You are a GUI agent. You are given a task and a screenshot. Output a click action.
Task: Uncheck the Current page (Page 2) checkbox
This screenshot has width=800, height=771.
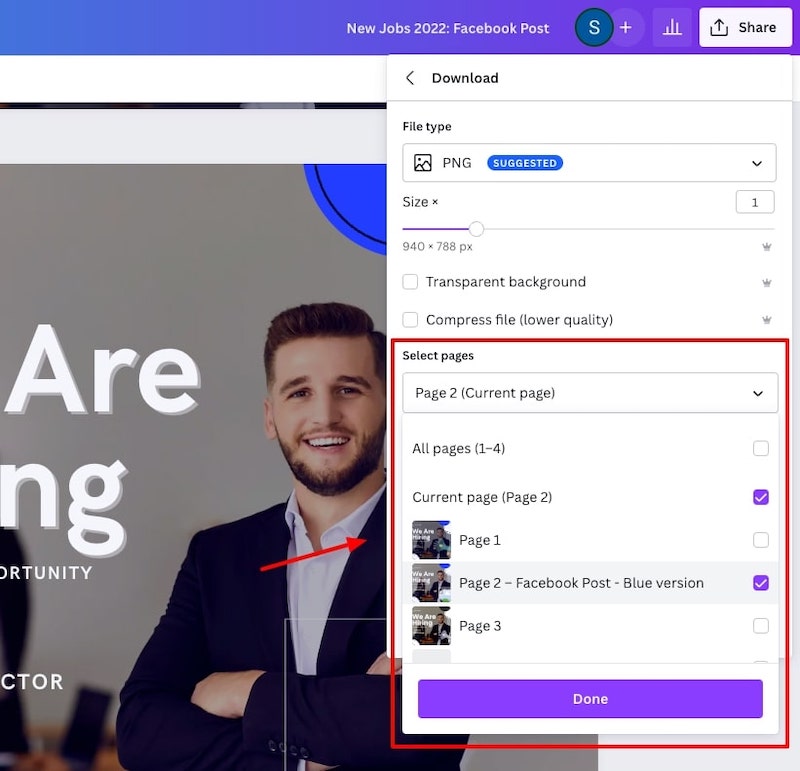761,497
